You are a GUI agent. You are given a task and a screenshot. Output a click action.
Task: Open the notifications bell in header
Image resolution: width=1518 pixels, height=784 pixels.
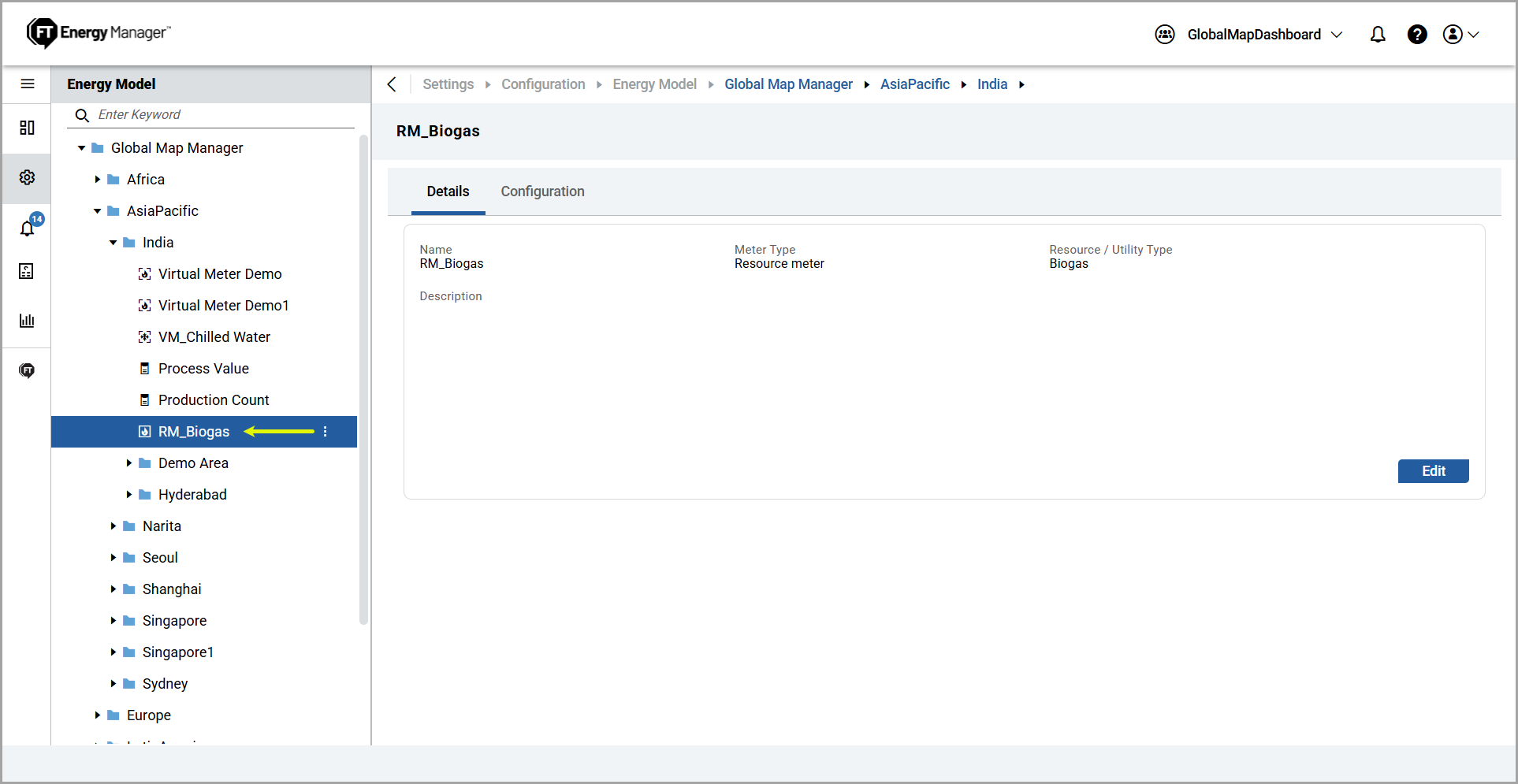tap(1378, 35)
